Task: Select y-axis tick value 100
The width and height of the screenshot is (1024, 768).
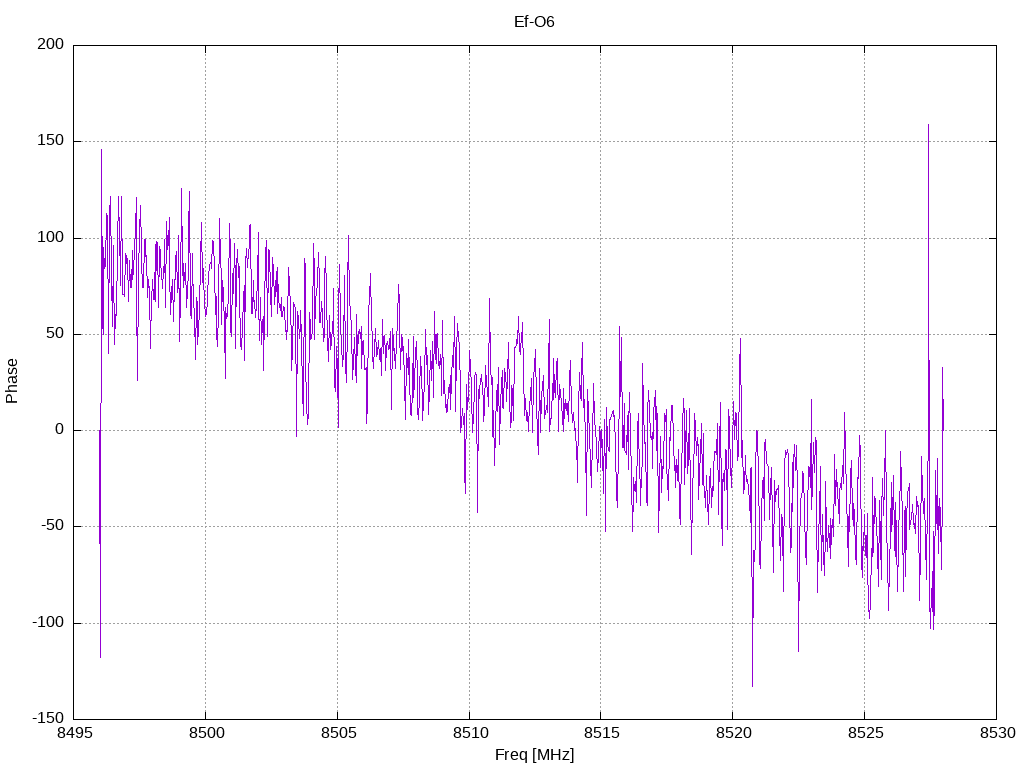Action: point(51,237)
